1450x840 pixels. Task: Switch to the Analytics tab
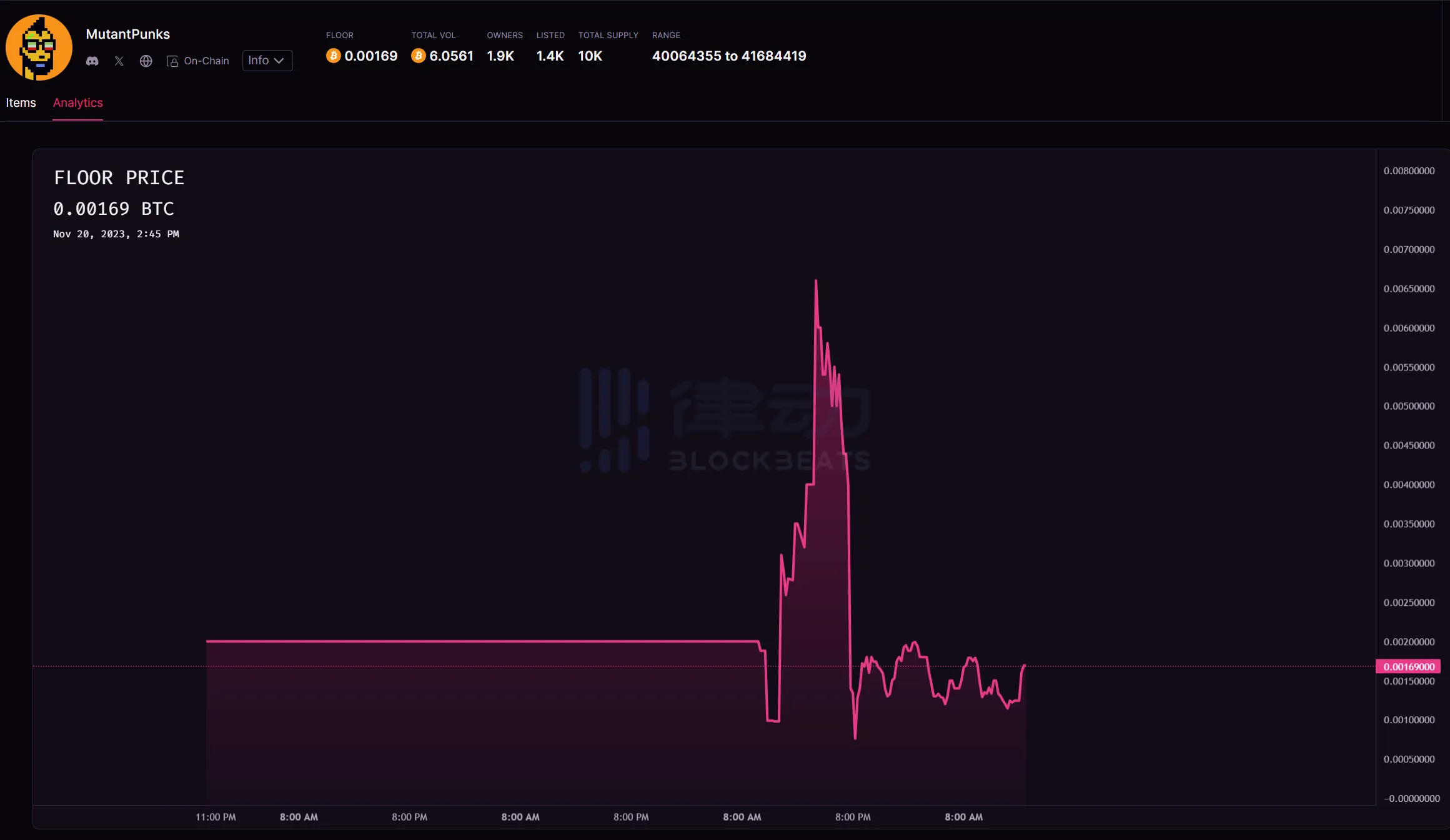click(77, 102)
